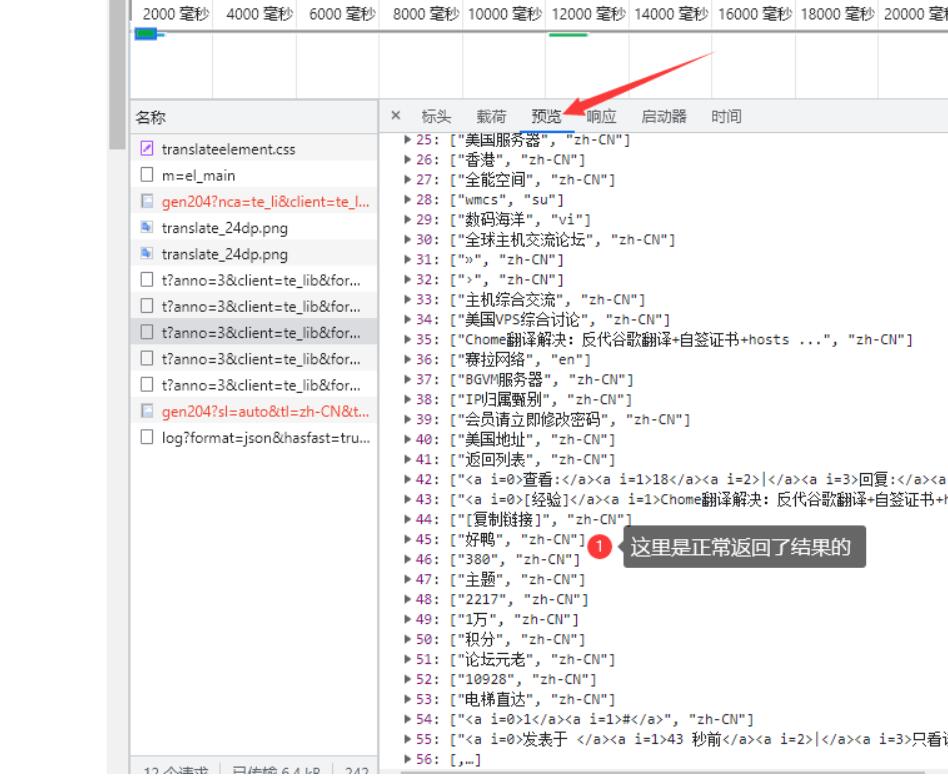Screen dimensions: 948x779
Task: Expand array entry 39 会员请立即修改密码
Action: [407, 419]
